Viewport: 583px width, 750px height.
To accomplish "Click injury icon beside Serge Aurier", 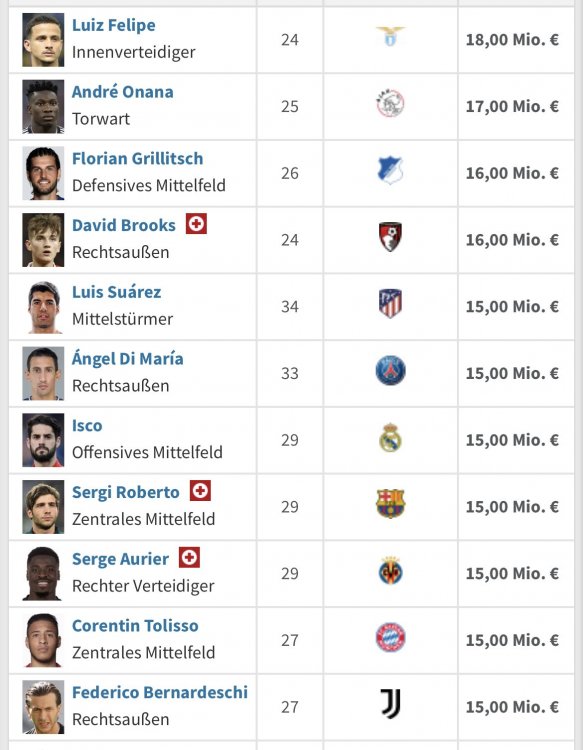I will pos(189,557).
